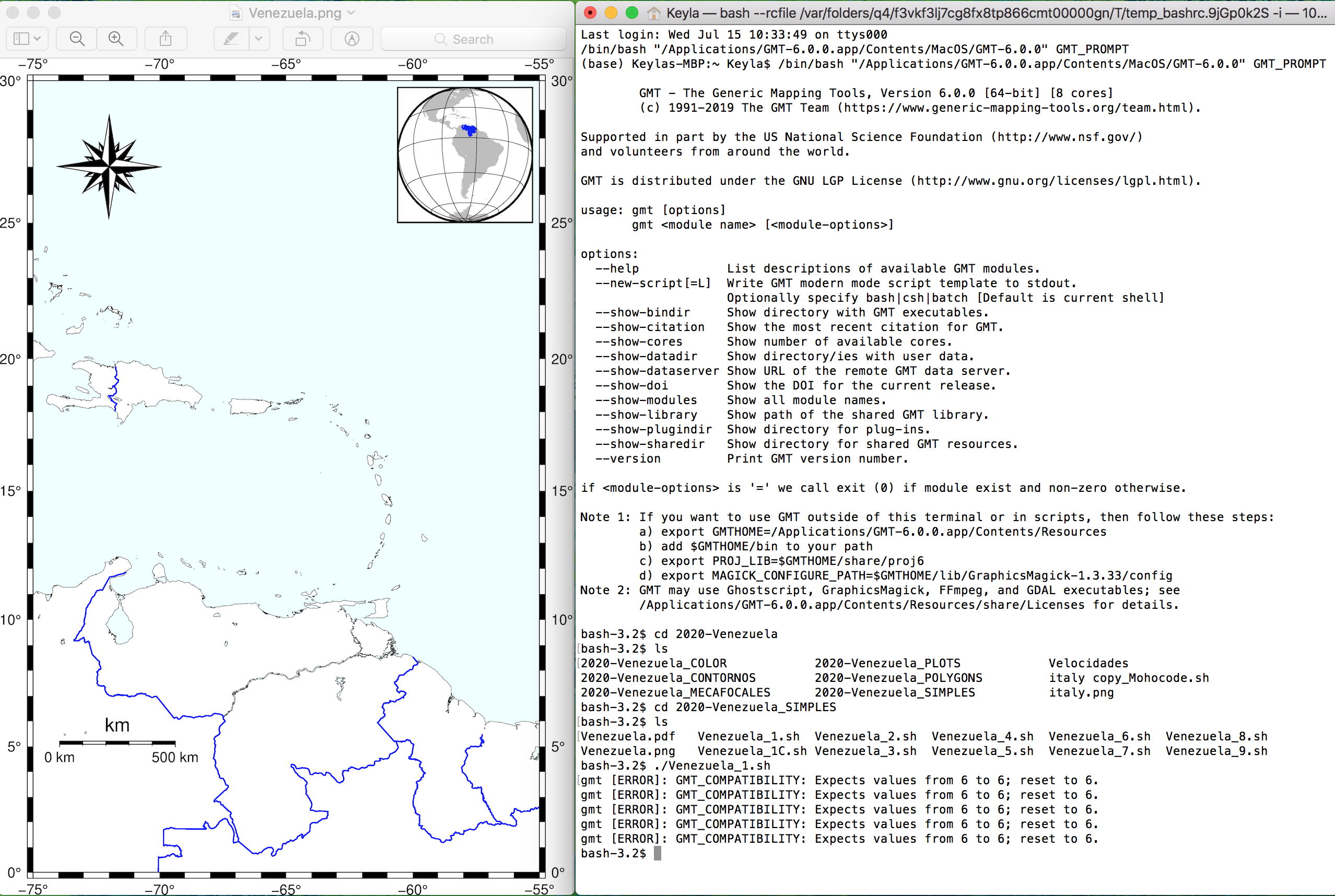Click the Terminal prompt cursor at bottom
Viewport: 1335px width, 896px height.
tap(657, 853)
